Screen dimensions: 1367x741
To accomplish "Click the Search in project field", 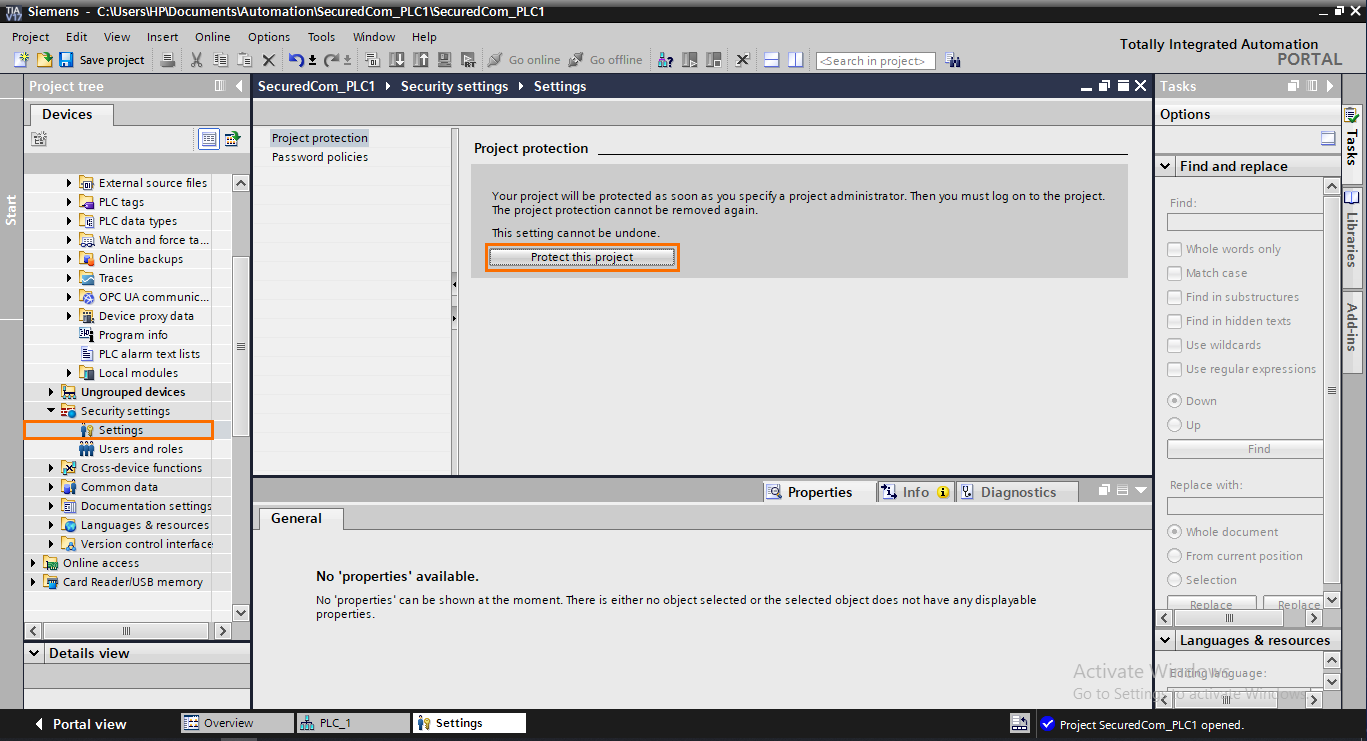I will click(875, 60).
